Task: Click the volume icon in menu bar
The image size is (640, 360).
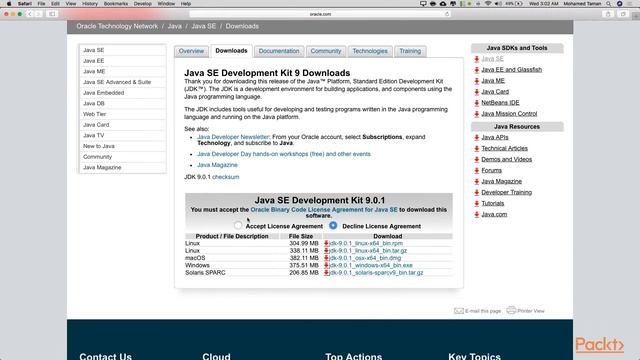Action: 498,4
